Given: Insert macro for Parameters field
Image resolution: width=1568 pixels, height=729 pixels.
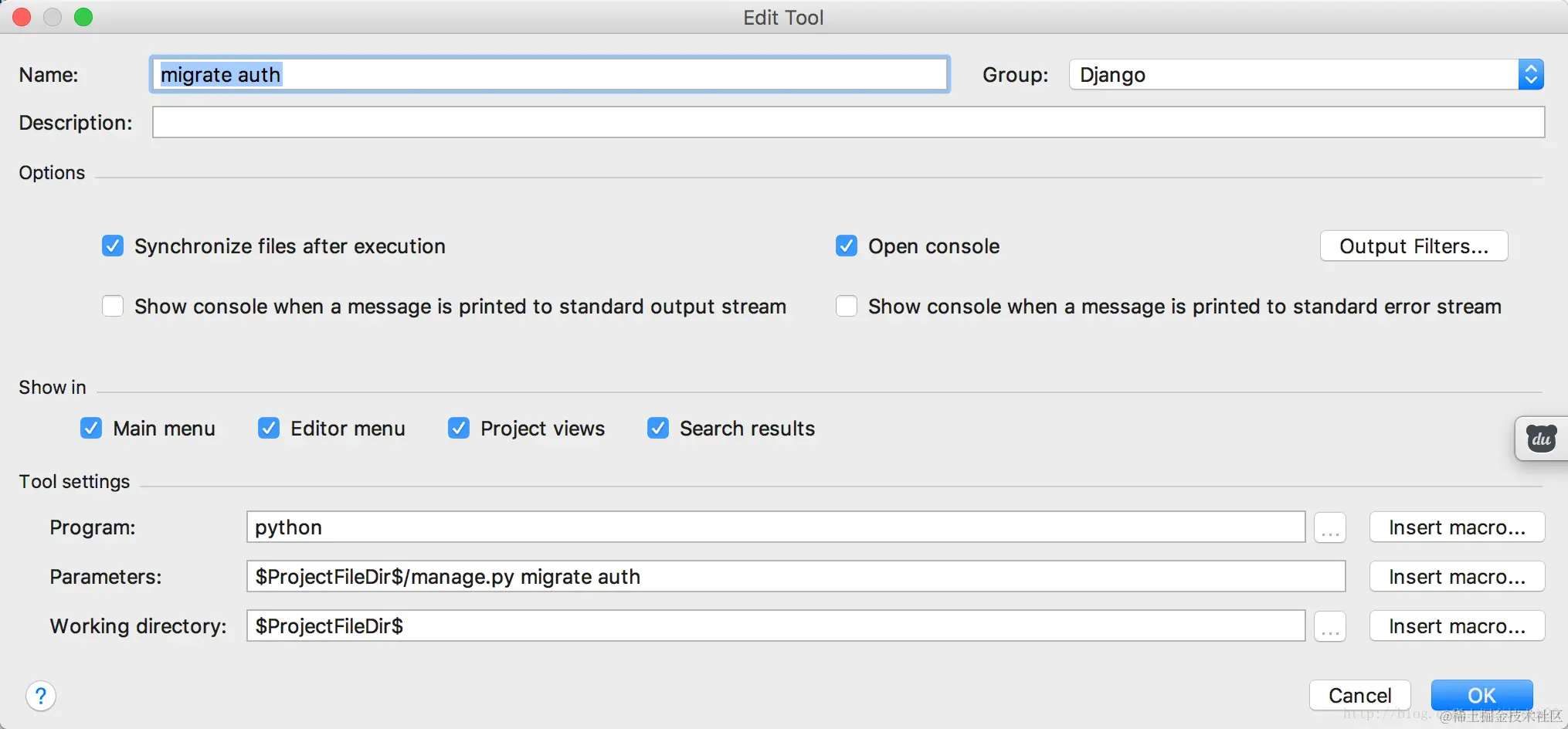Looking at the screenshot, I should [x=1457, y=577].
